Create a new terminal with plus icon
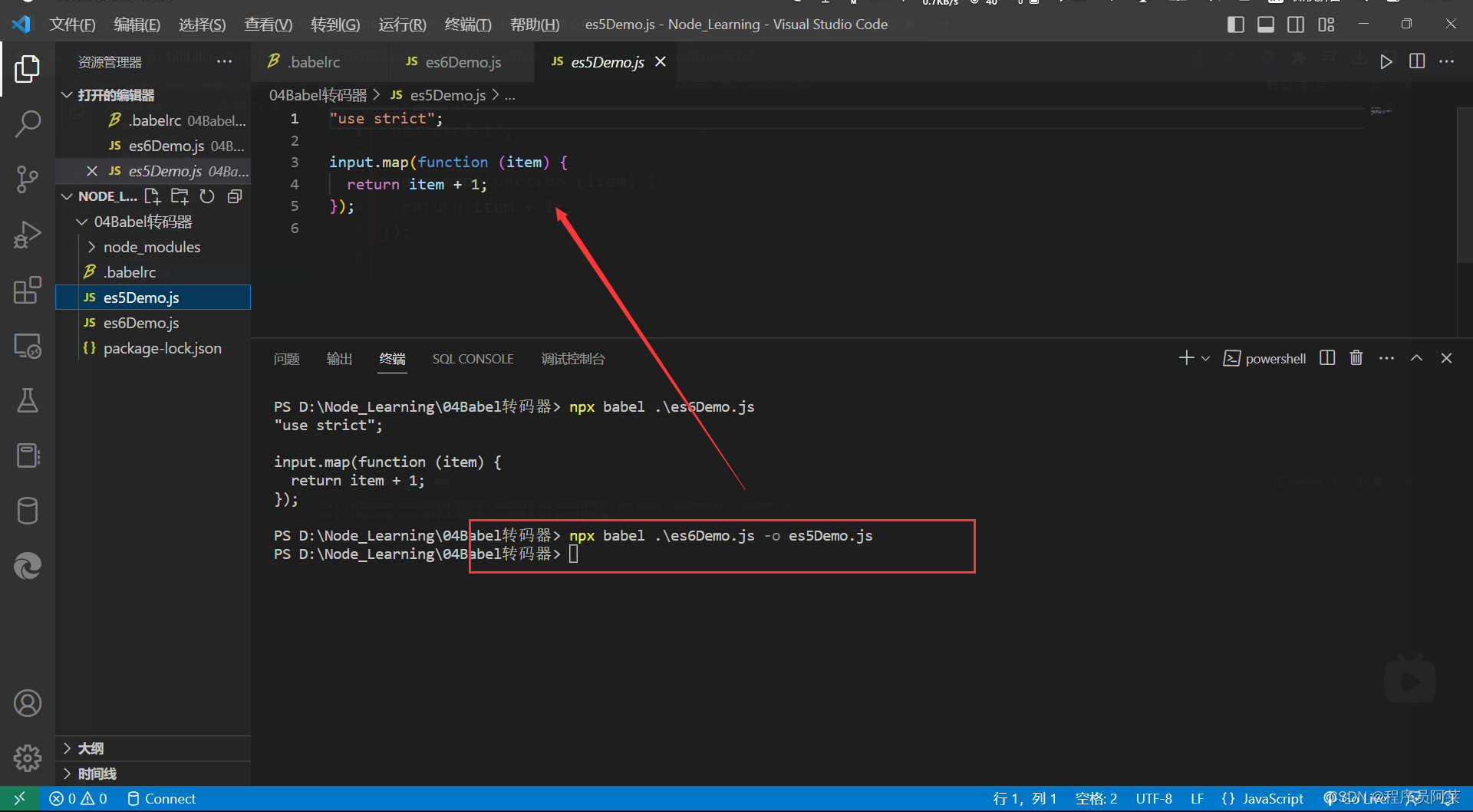This screenshot has height=812, width=1473. coord(1186,358)
